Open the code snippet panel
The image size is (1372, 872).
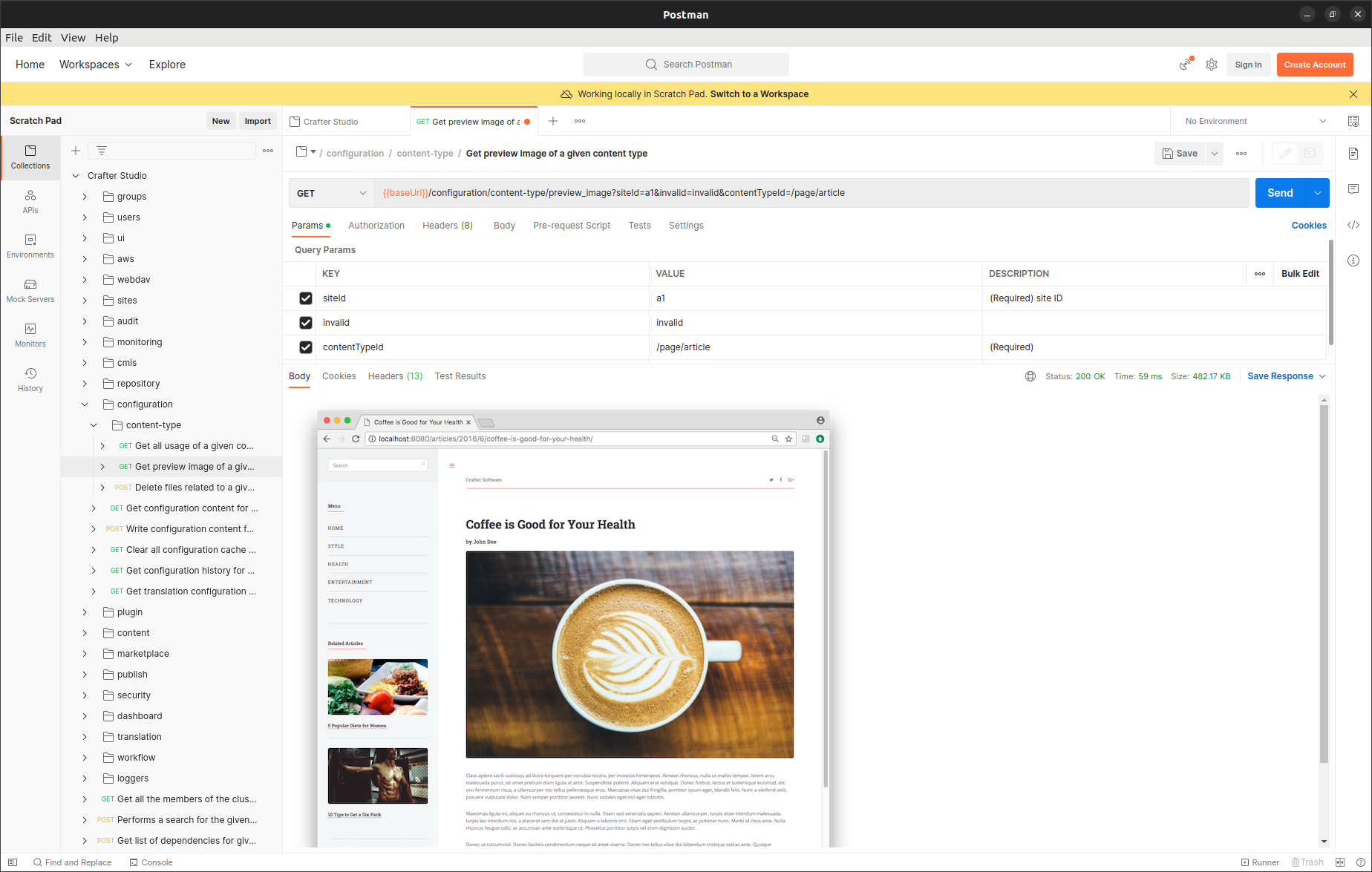click(1353, 224)
